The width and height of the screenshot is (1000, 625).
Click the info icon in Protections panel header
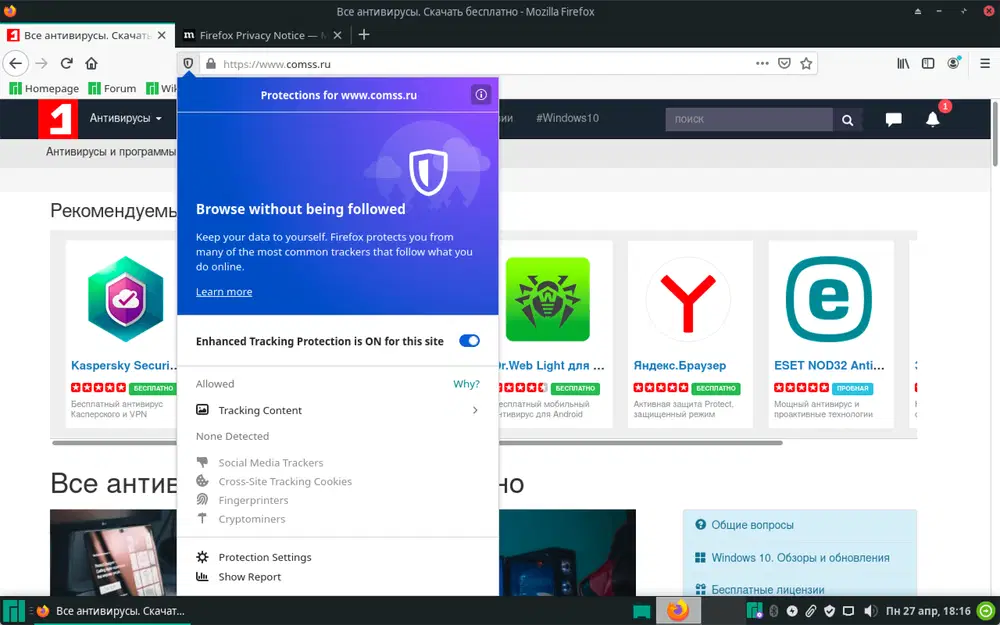(481, 95)
